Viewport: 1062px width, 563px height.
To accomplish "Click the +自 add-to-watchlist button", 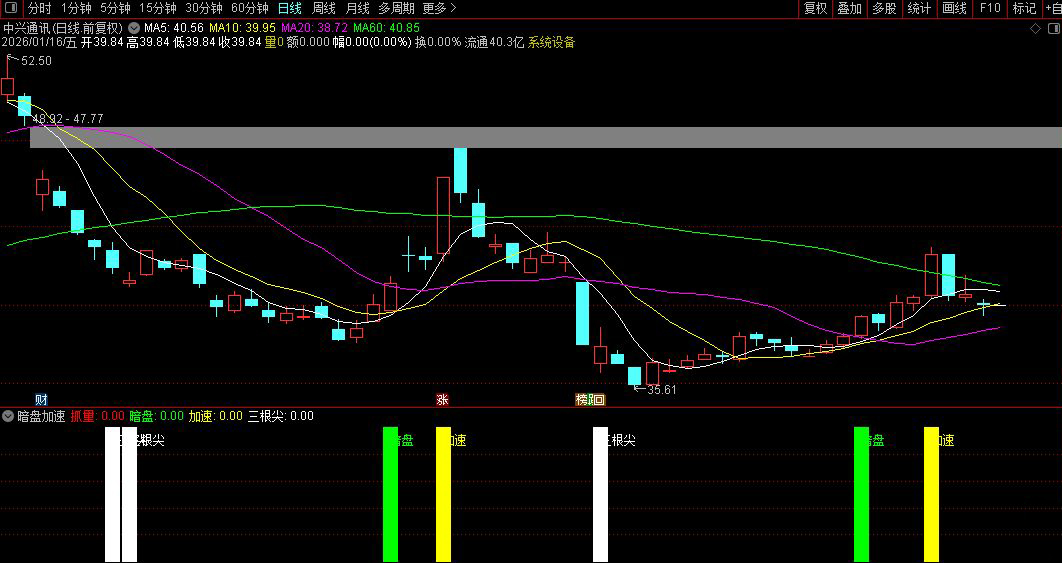I will click(1053, 8).
